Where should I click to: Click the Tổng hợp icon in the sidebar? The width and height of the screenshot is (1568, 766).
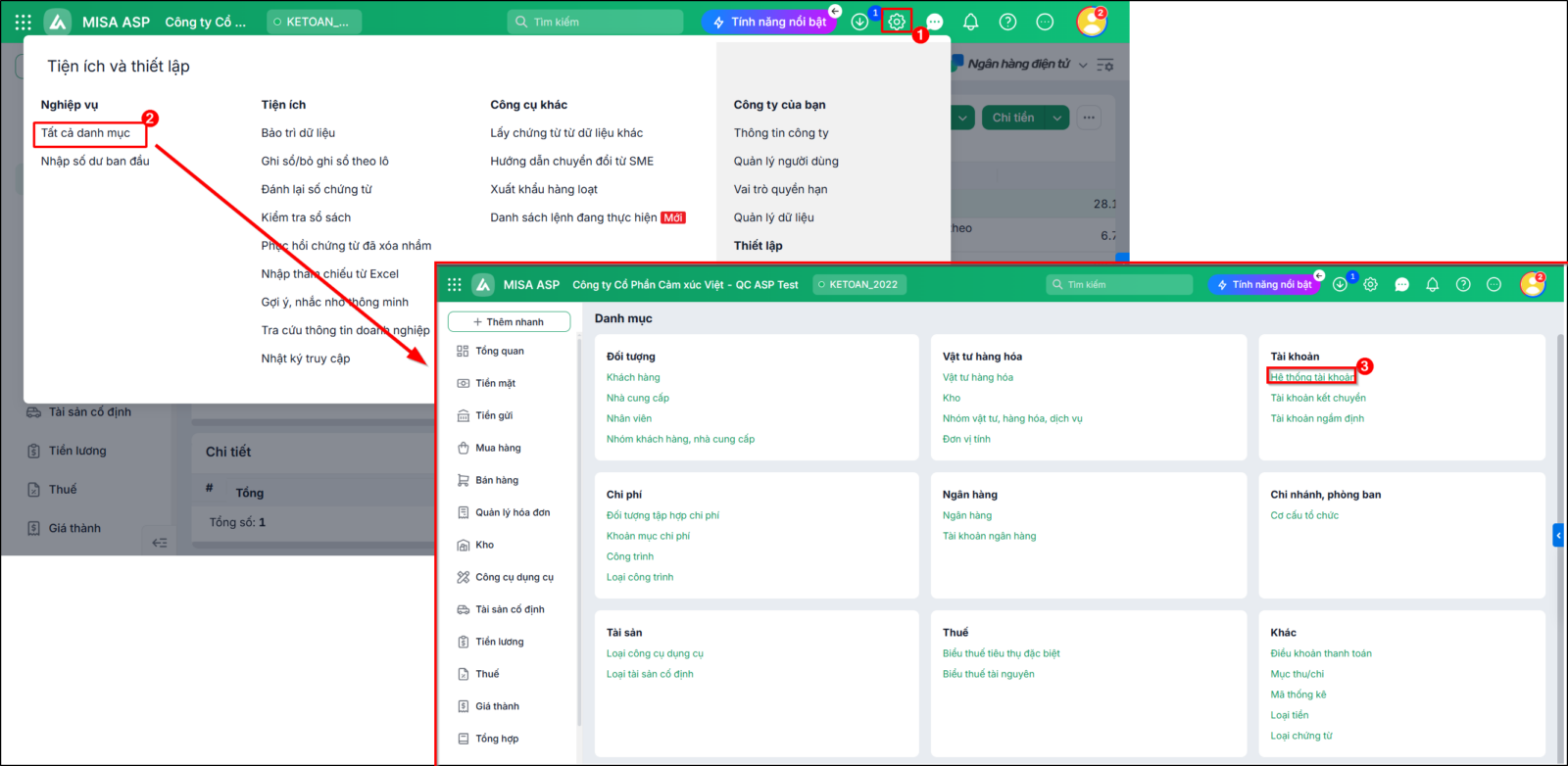coord(464,739)
